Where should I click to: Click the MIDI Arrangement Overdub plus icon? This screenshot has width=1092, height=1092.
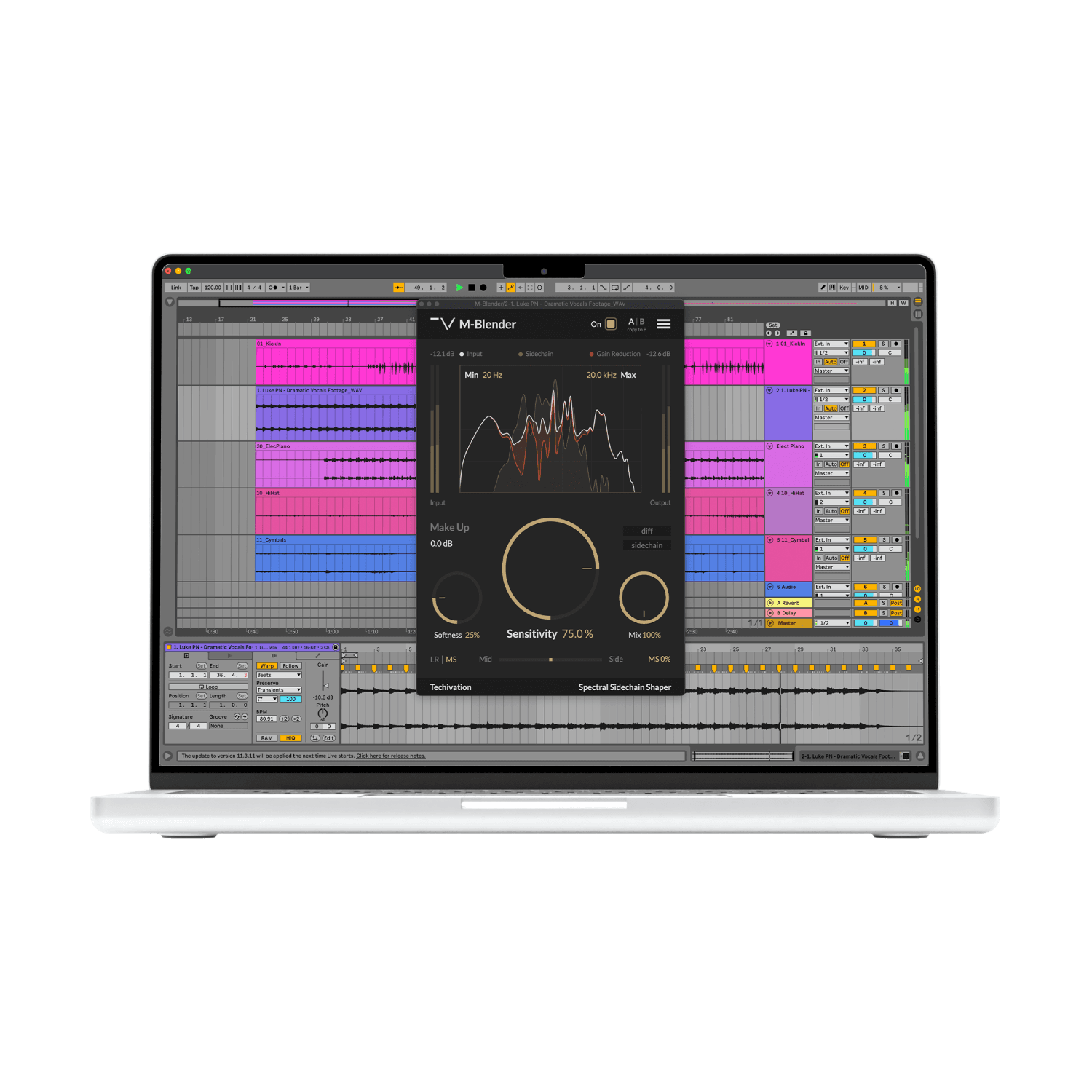[501, 288]
